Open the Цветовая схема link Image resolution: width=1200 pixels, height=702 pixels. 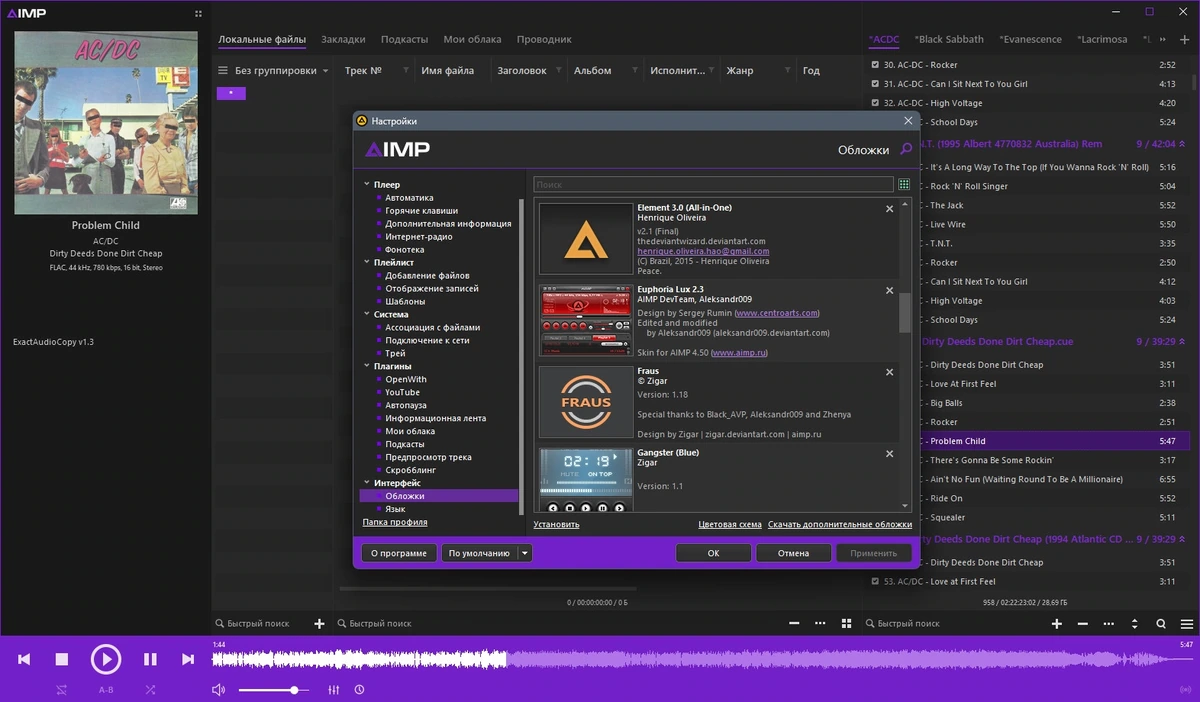point(730,524)
